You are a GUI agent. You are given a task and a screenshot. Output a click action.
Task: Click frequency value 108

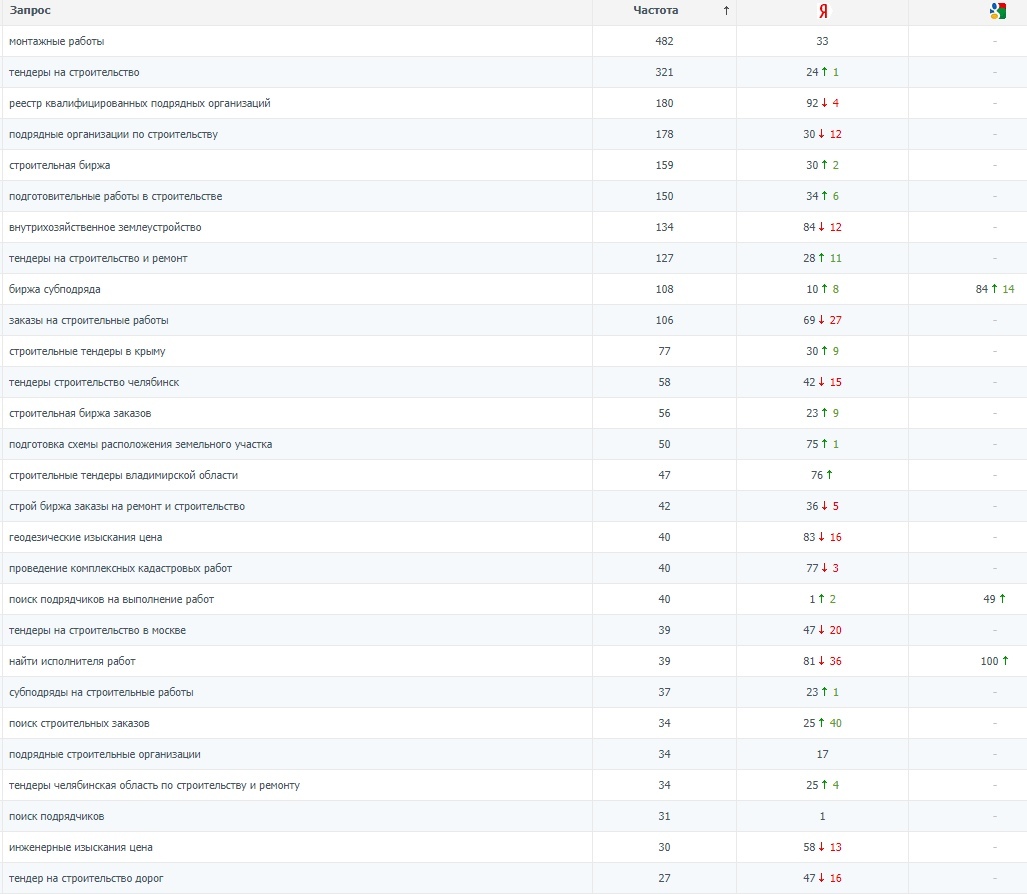(664, 289)
